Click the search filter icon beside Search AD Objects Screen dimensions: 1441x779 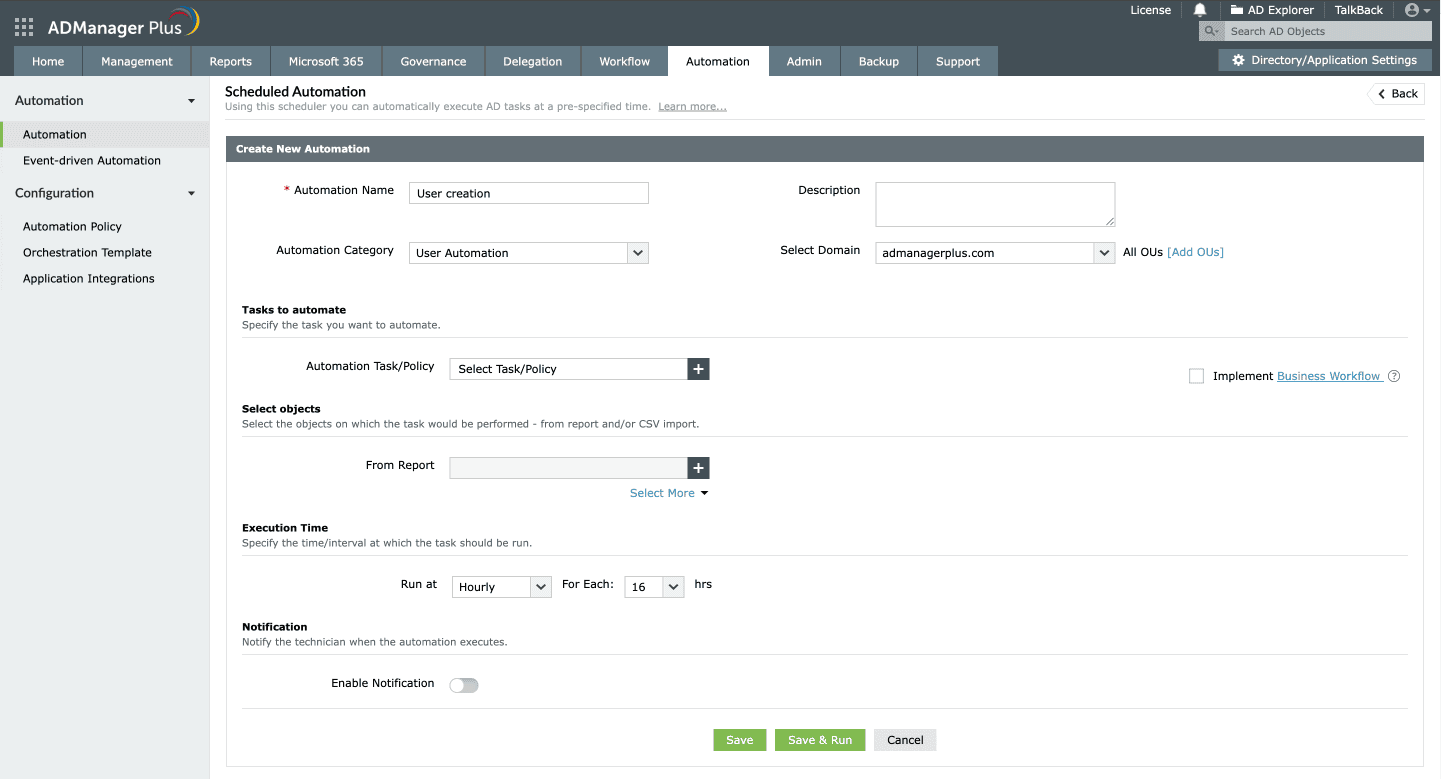[x=1210, y=31]
